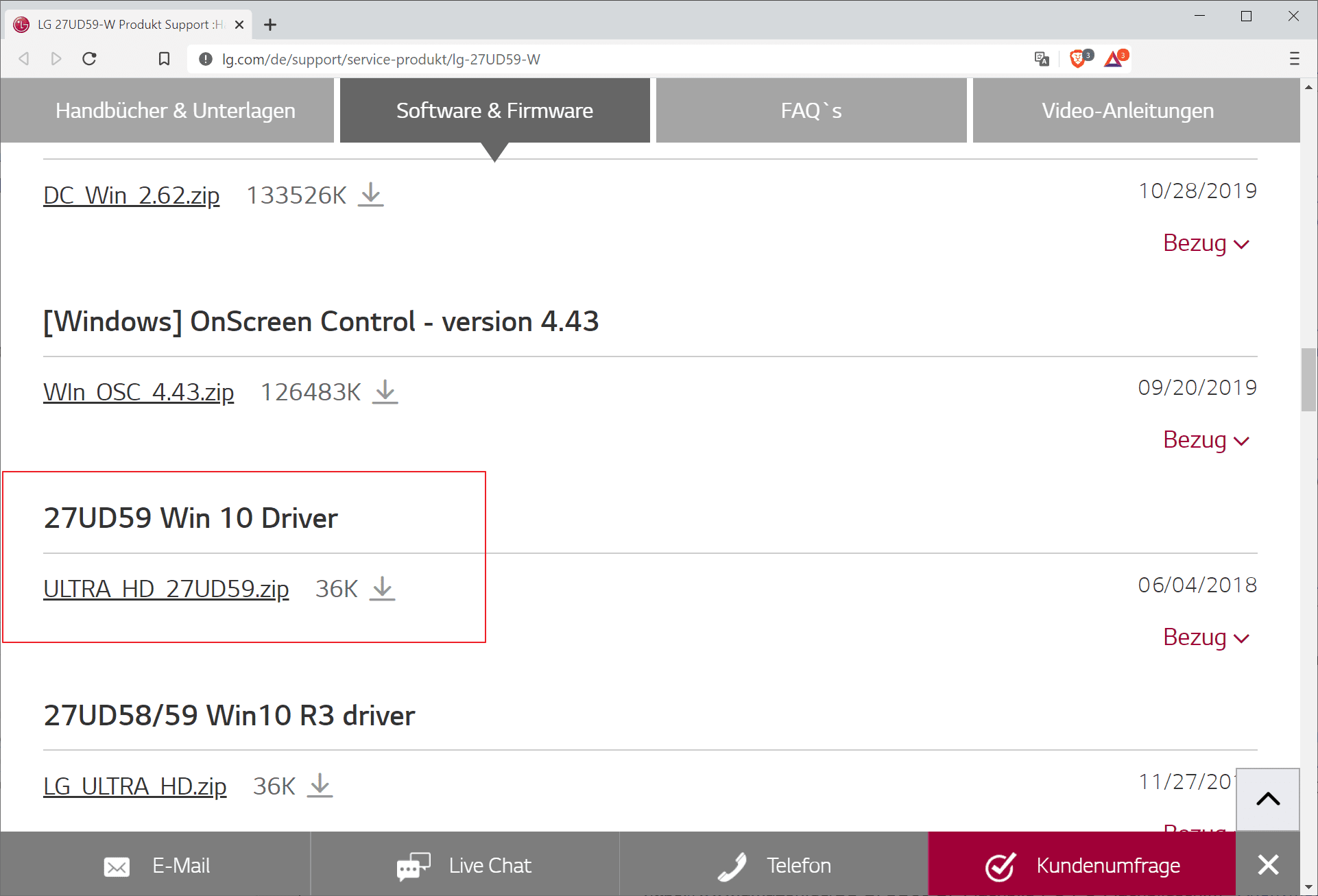The image size is (1318, 896).
Task: Maximize the browser window
Action: (1246, 16)
